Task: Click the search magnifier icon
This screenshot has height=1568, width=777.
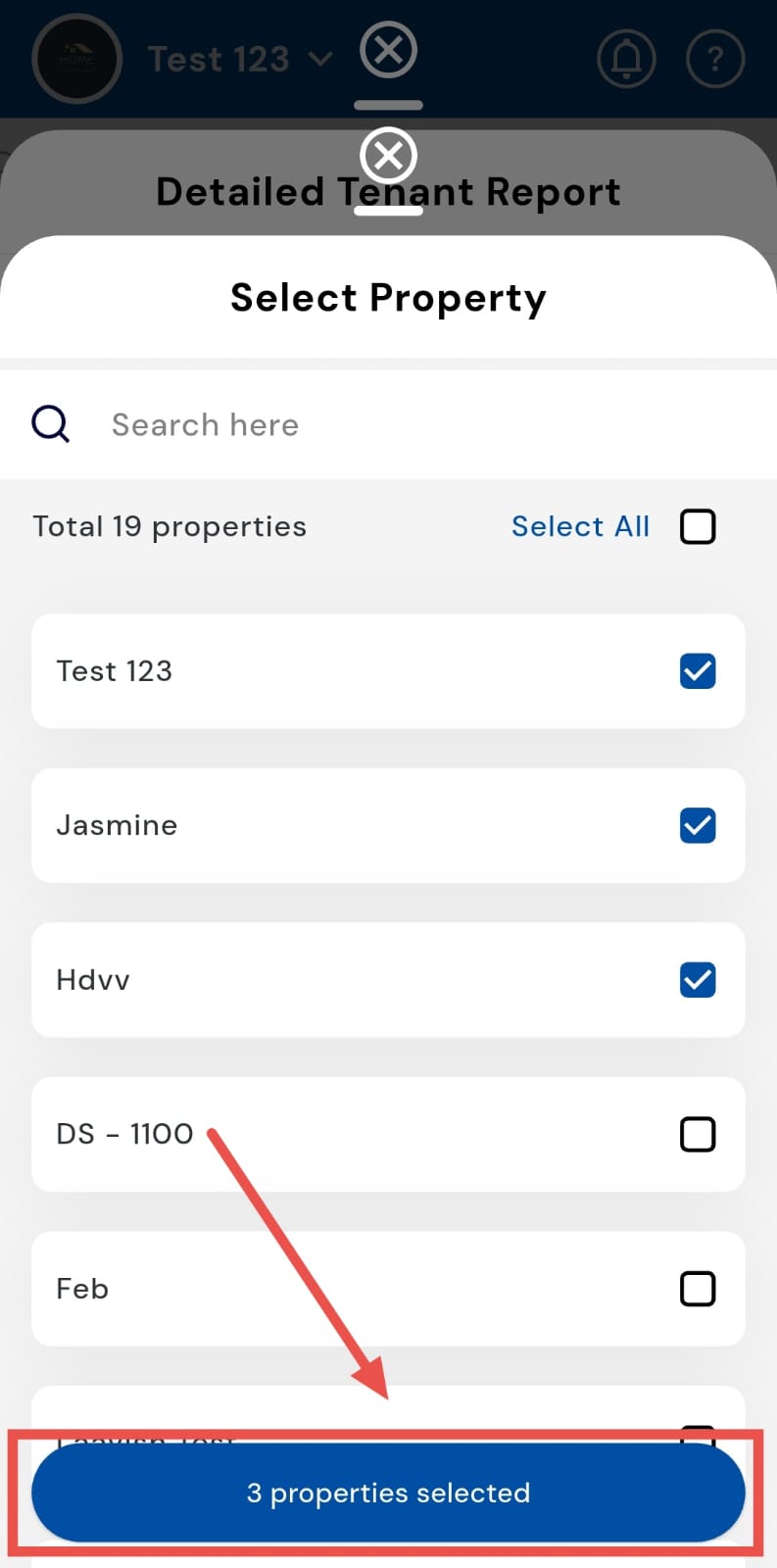Action: pyautogui.click(x=51, y=424)
